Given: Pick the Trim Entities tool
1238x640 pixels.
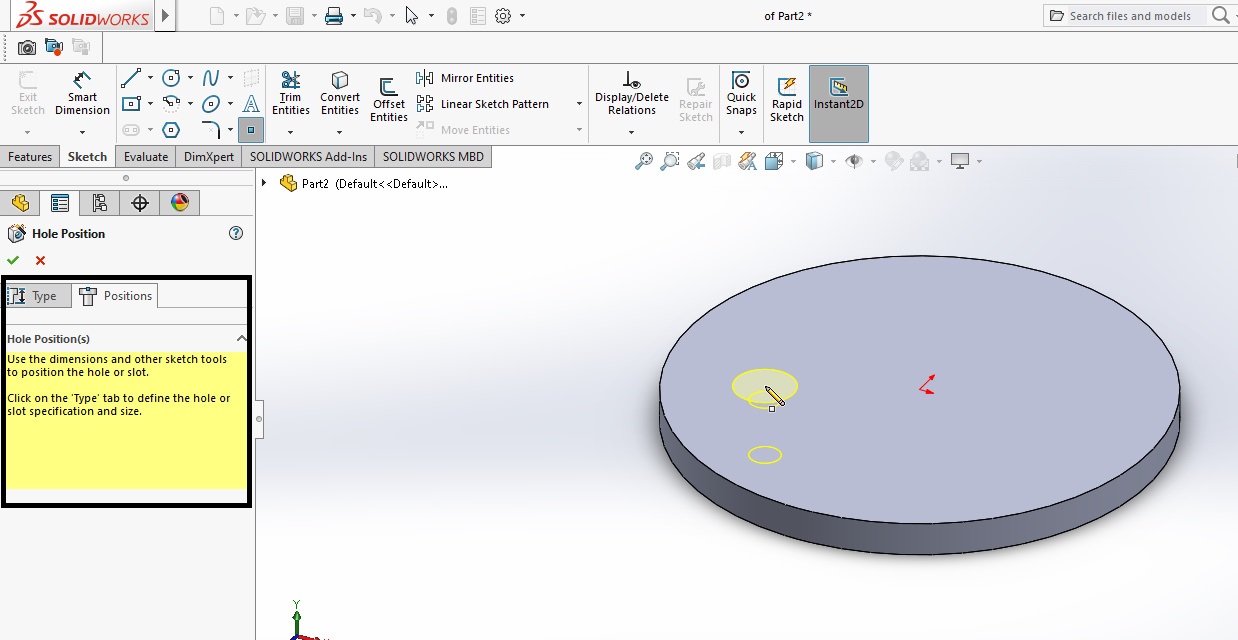Looking at the screenshot, I should coord(290,95).
